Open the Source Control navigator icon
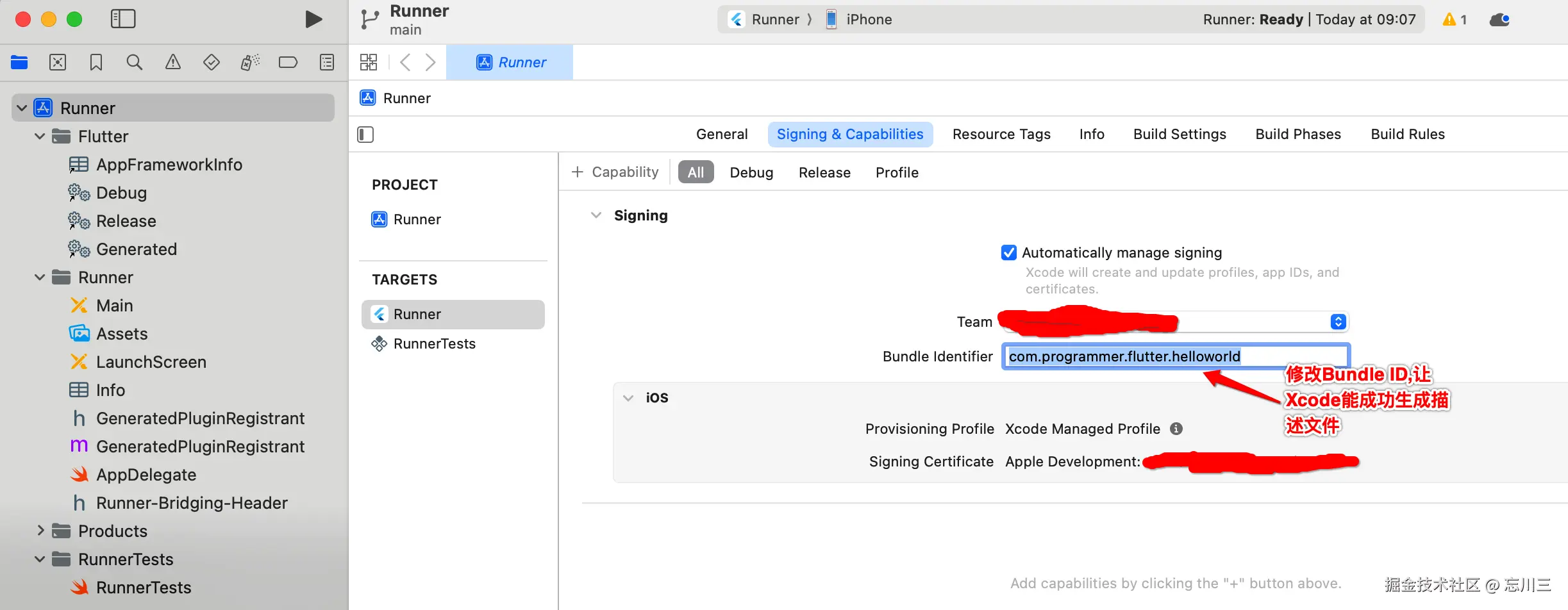1568x610 pixels. click(x=58, y=62)
